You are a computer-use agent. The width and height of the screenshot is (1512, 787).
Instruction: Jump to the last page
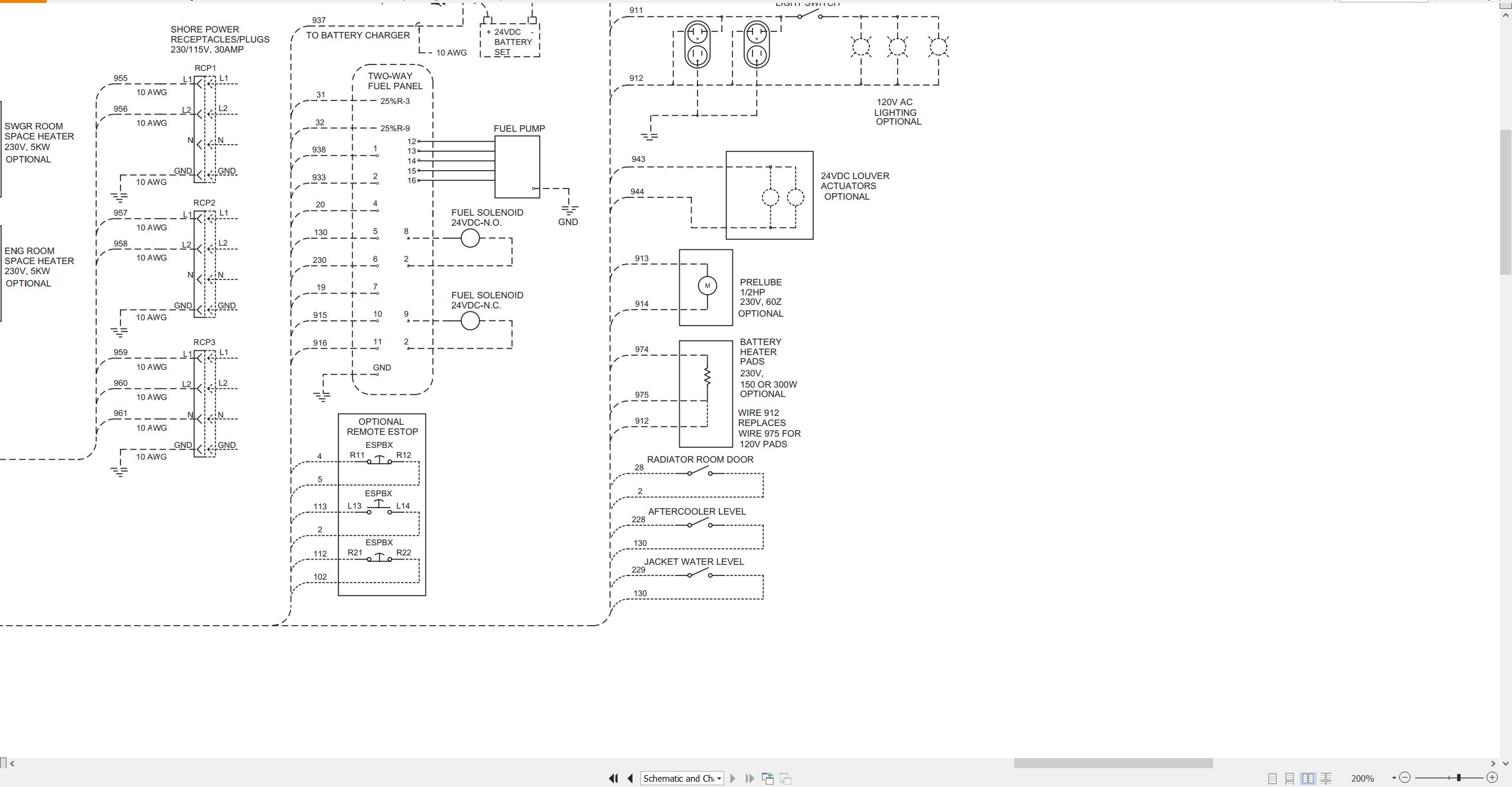(x=750, y=778)
